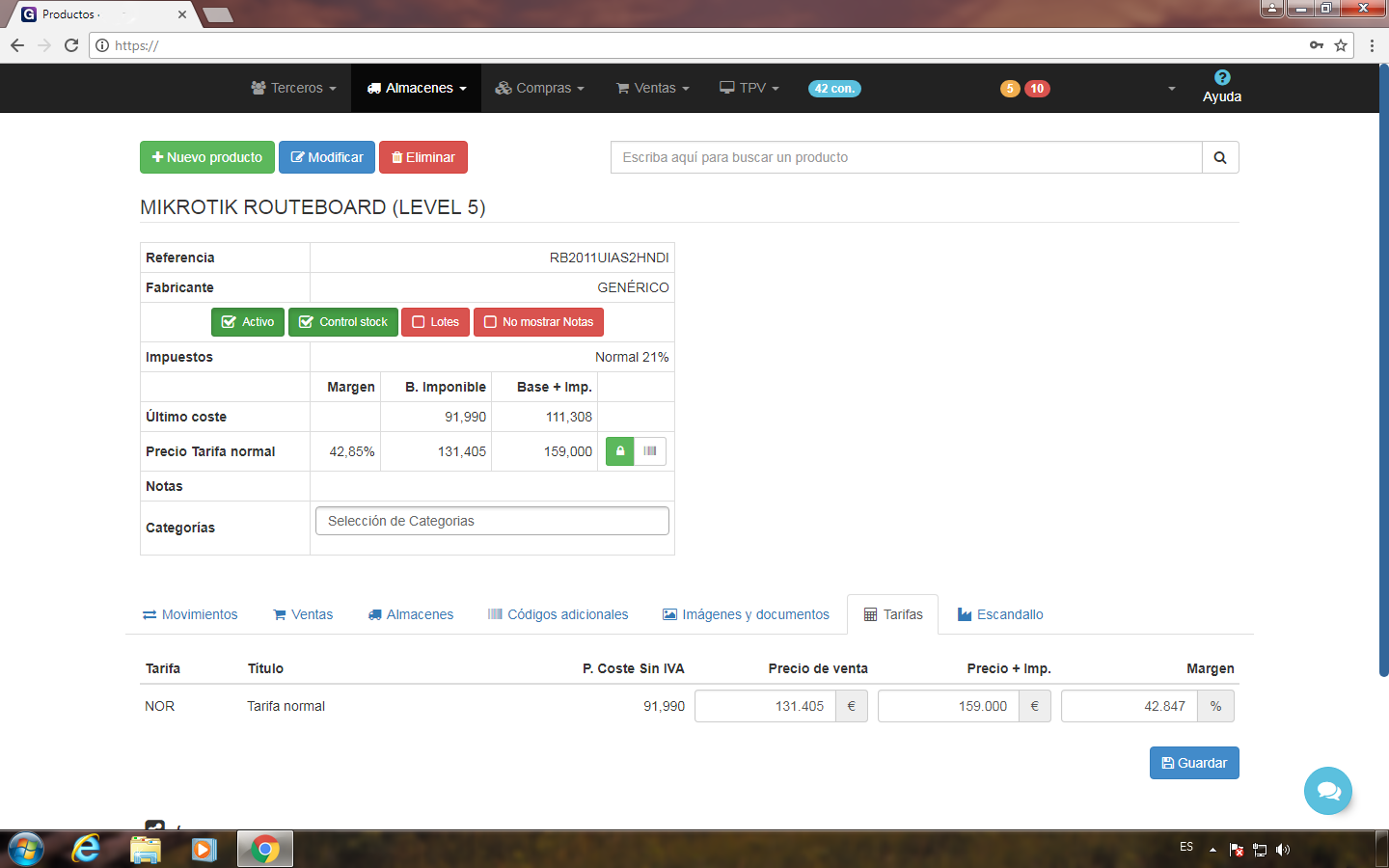Click the orange notification badge 5

click(1010, 89)
